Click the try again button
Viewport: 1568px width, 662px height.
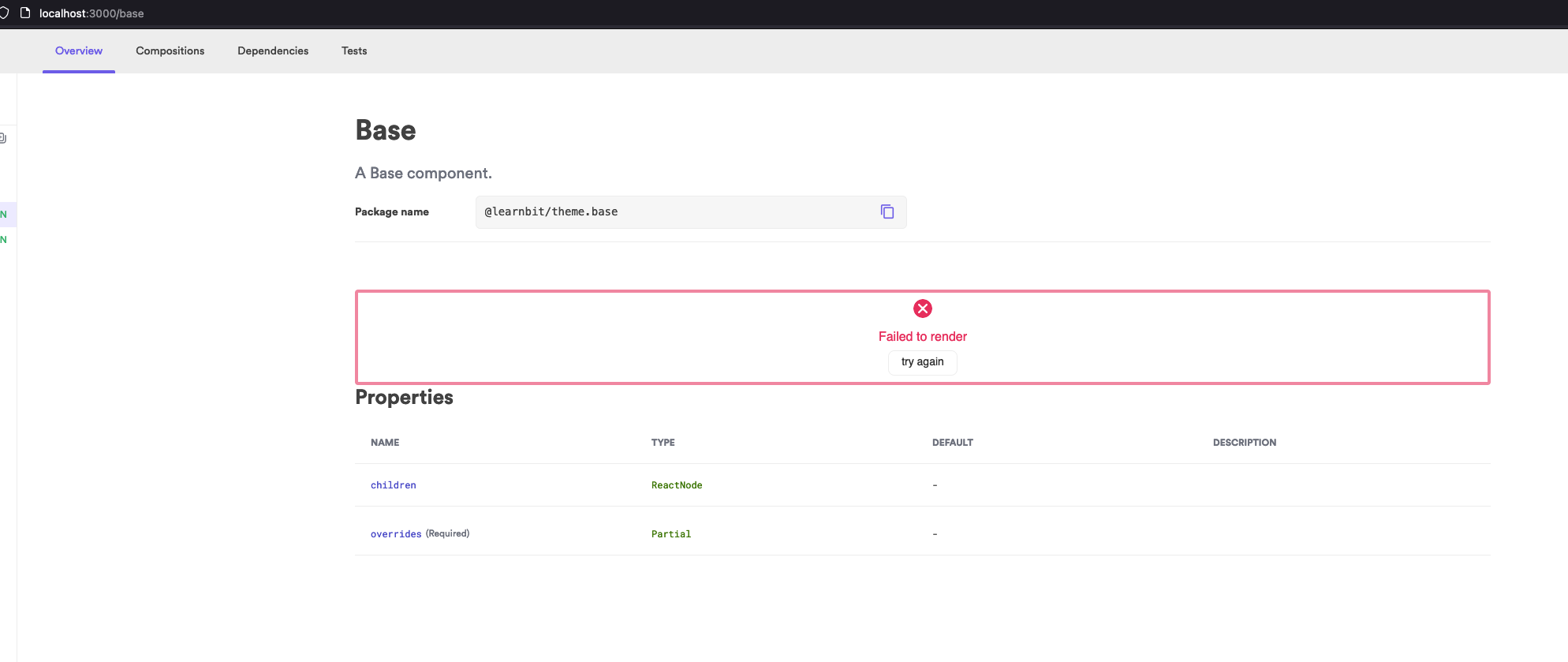pos(923,362)
